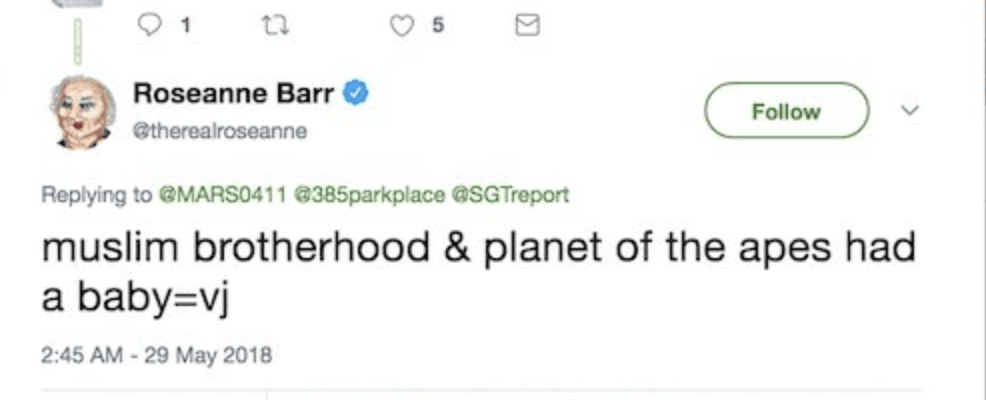Click the "Replying to" label

95,195
